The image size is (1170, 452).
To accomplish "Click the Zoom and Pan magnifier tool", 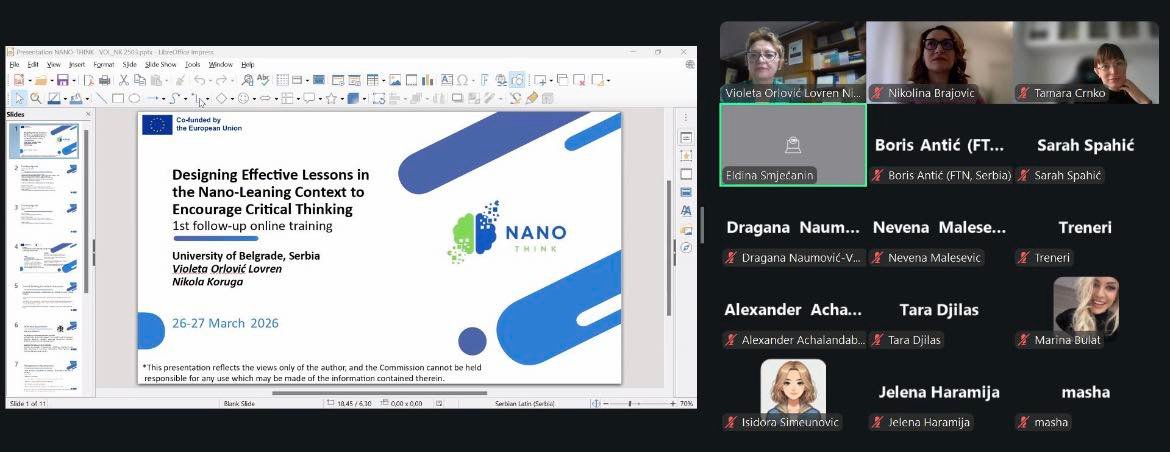I will pos(35,98).
